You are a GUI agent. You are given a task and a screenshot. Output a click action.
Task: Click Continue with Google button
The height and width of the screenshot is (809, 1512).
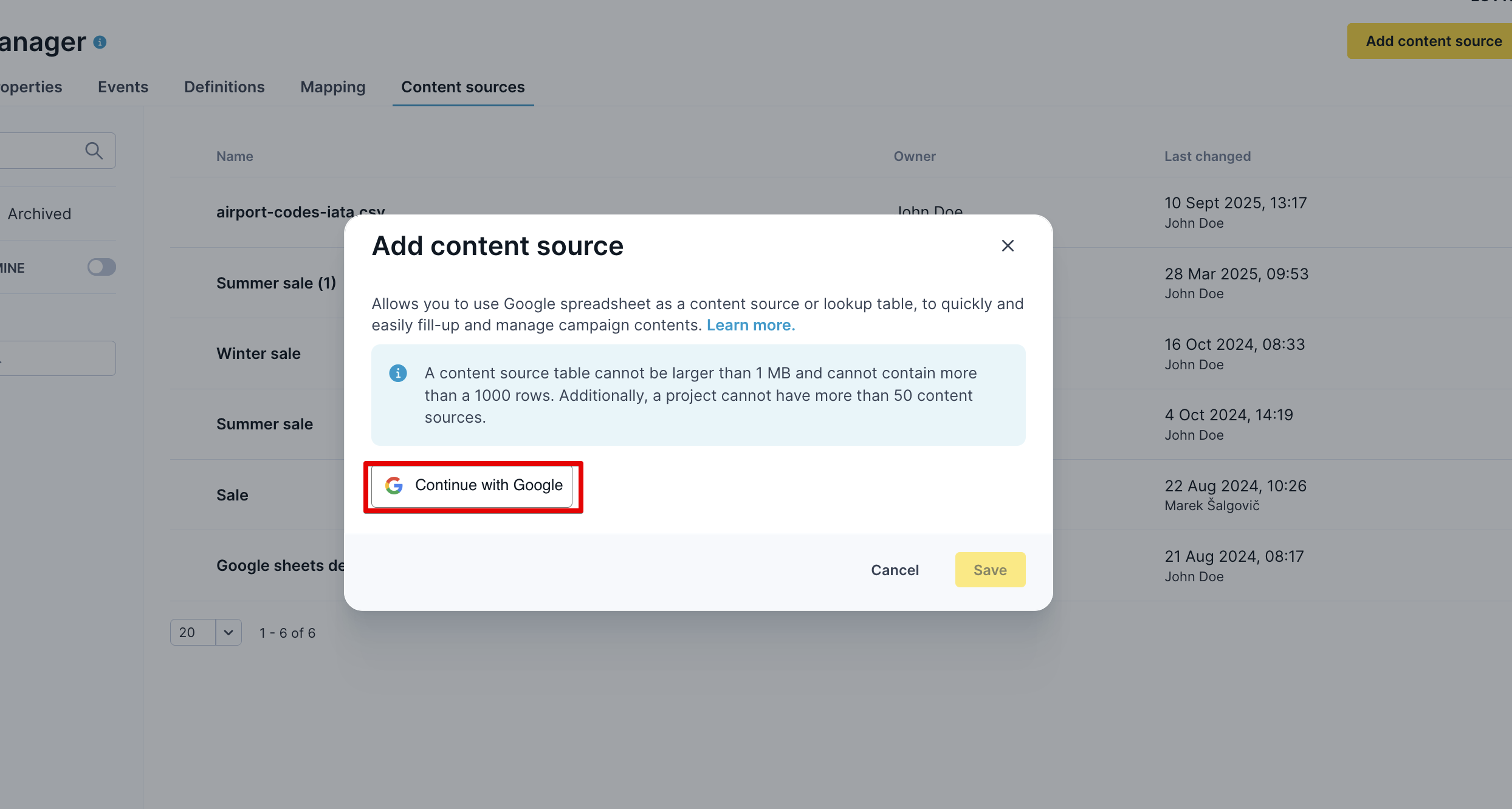pyautogui.click(x=472, y=486)
